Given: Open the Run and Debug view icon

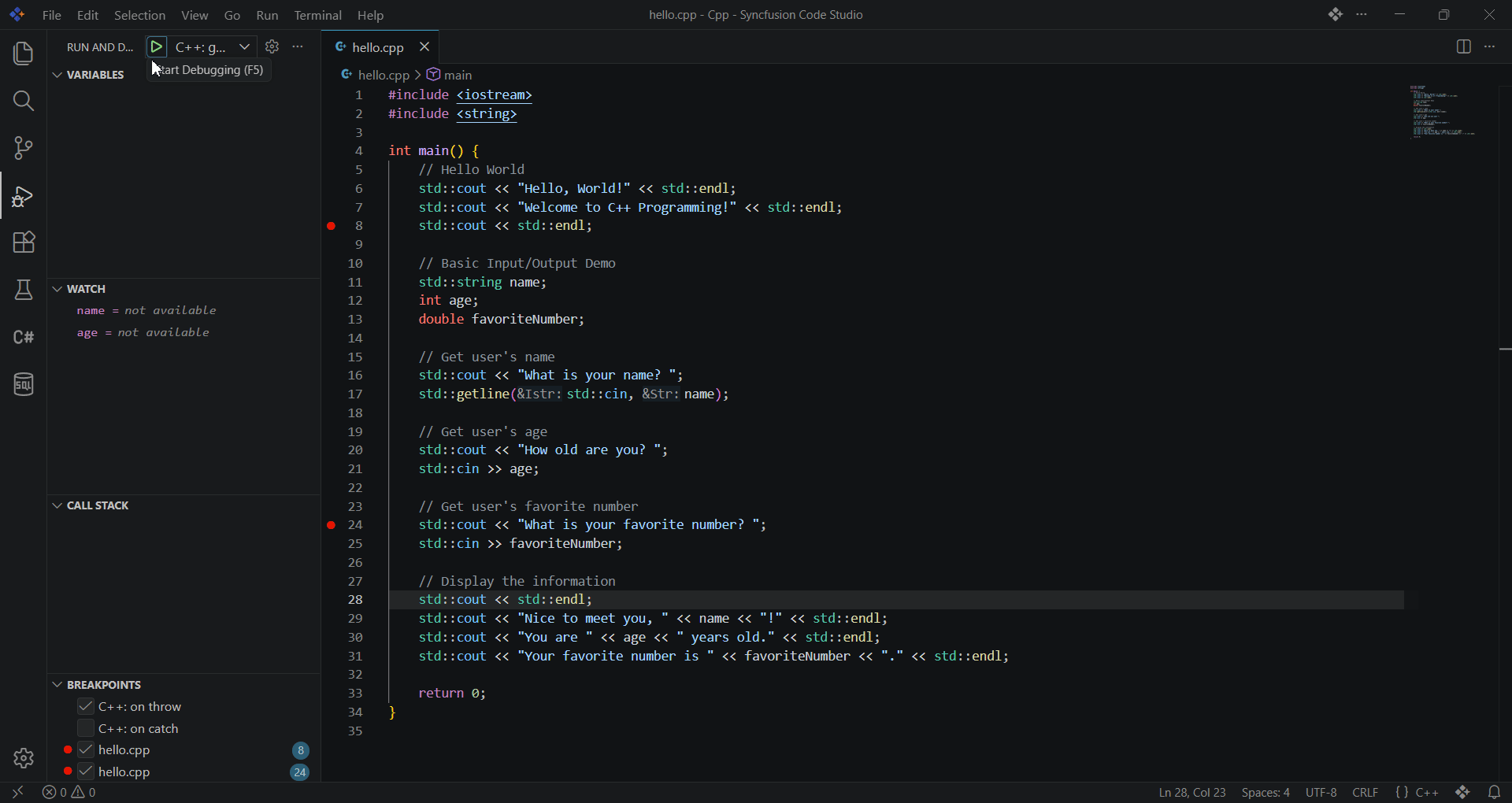Looking at the screenshot, I should 24,195.
